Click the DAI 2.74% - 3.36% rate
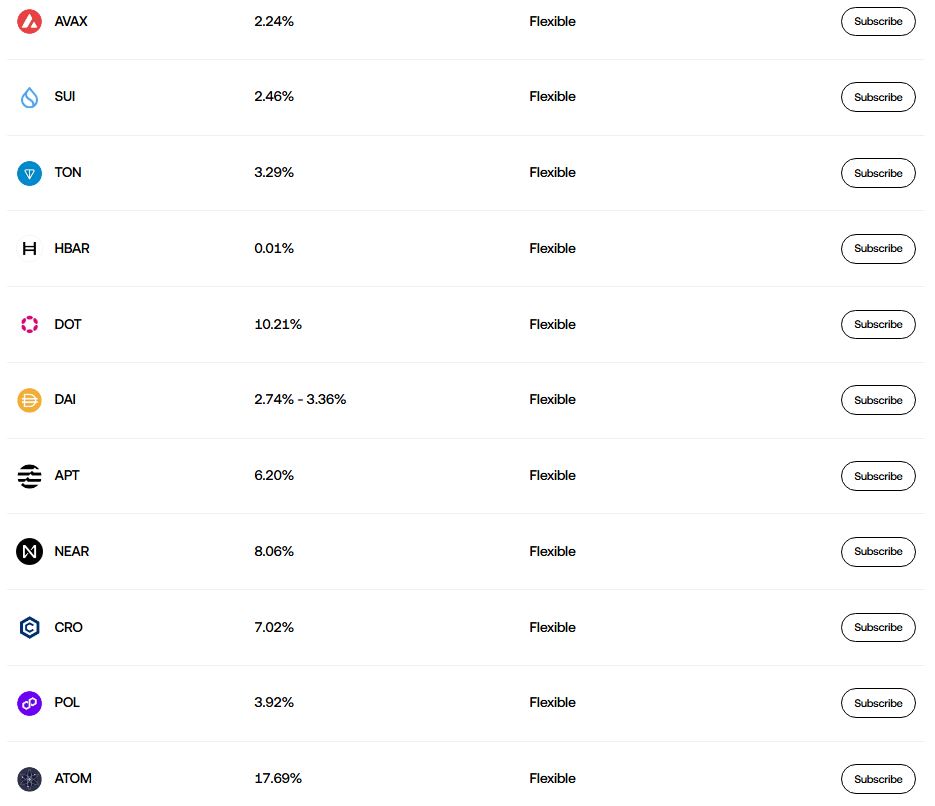Viewport: 935px width, 806px height. 300,399
